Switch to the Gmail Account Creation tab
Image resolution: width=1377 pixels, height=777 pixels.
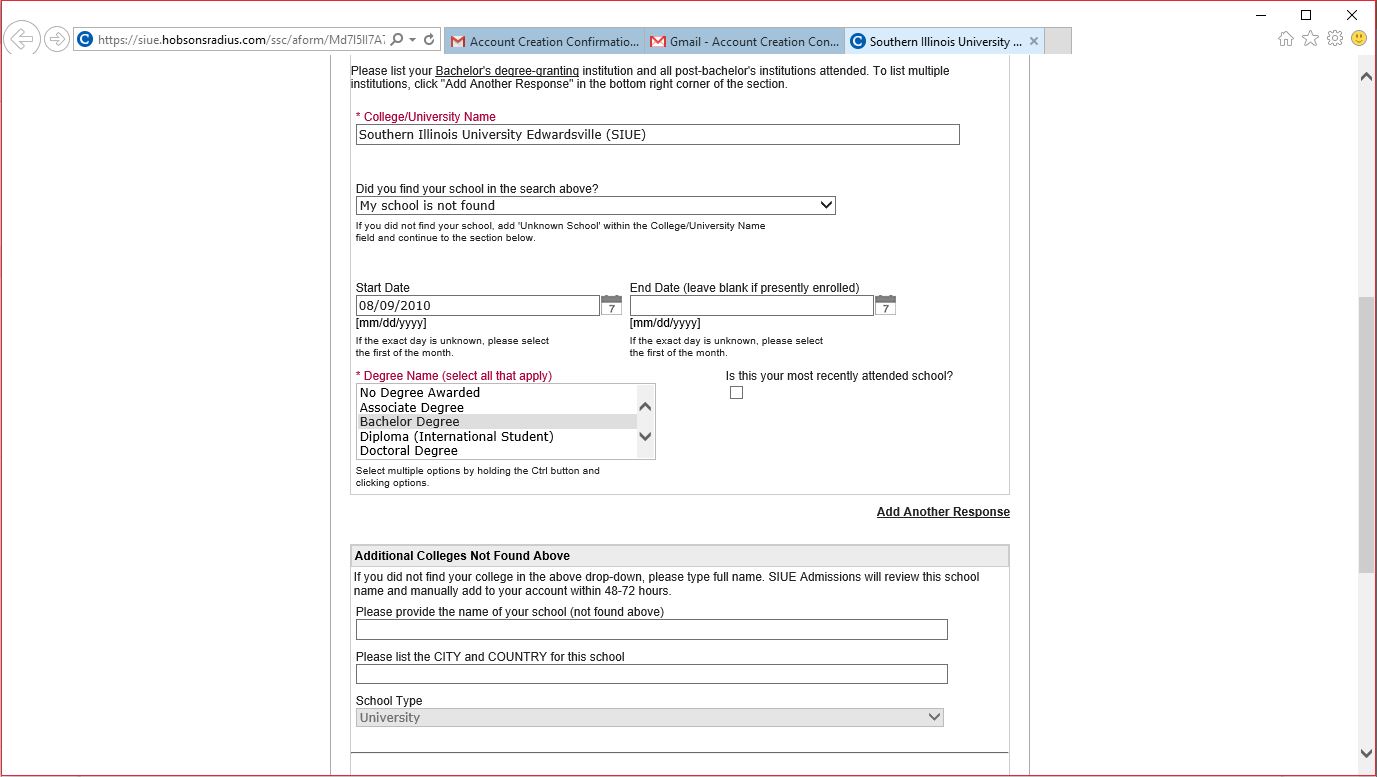click(x=745, y=41)
